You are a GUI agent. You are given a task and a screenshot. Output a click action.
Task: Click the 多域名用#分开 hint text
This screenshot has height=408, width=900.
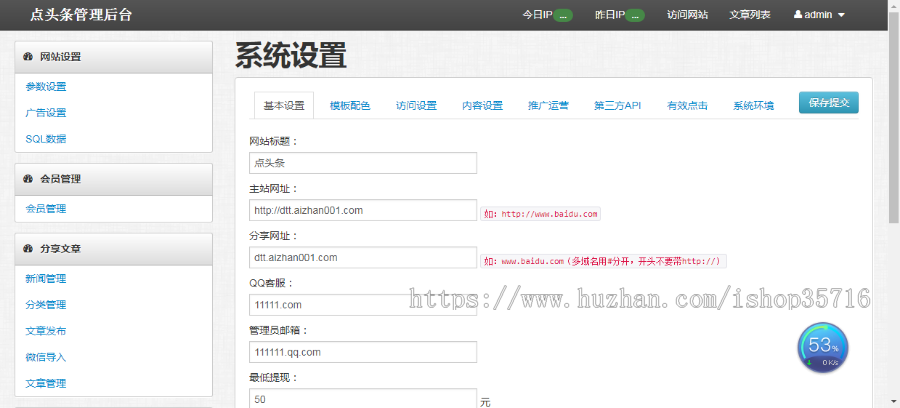coord(603,261)
